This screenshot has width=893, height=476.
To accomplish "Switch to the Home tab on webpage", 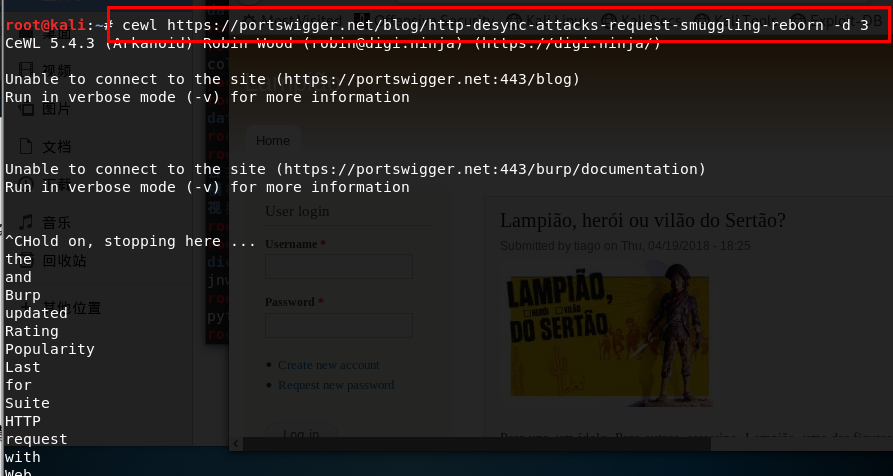I will 273,141.
